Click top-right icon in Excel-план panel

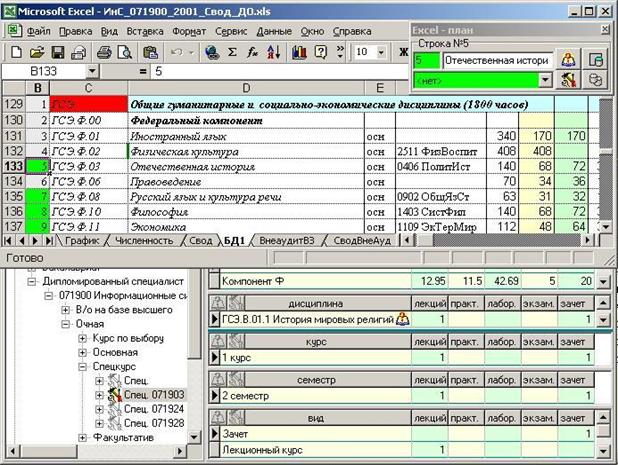(595, 60)
